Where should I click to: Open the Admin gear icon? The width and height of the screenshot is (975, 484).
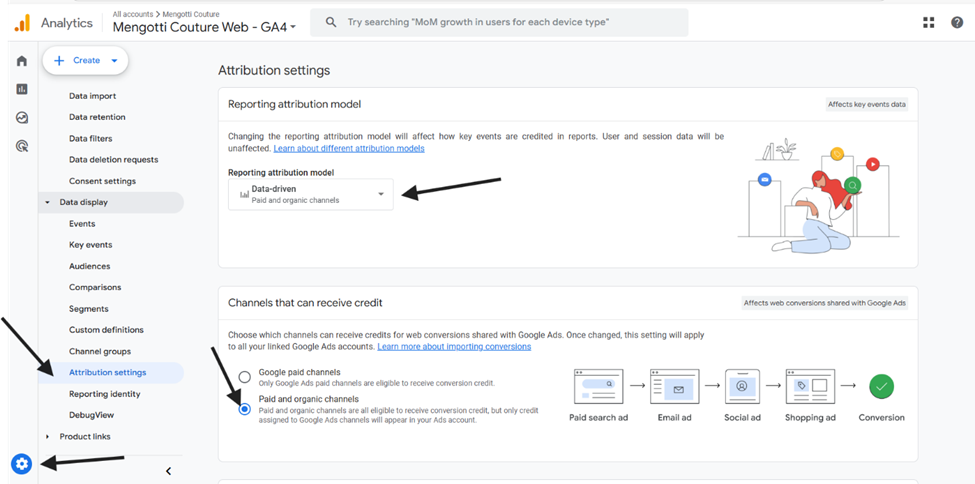(x=22, y=463)
